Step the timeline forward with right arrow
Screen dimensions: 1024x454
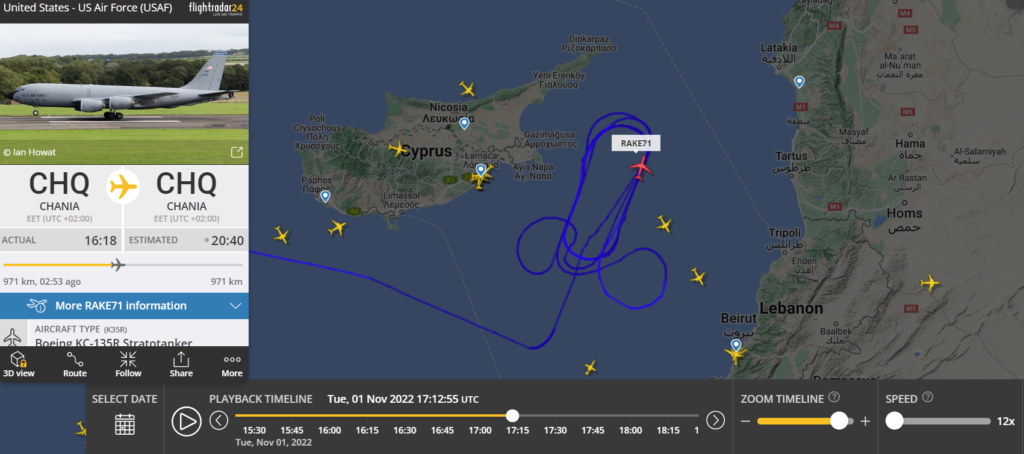click(x=716, y=420)
